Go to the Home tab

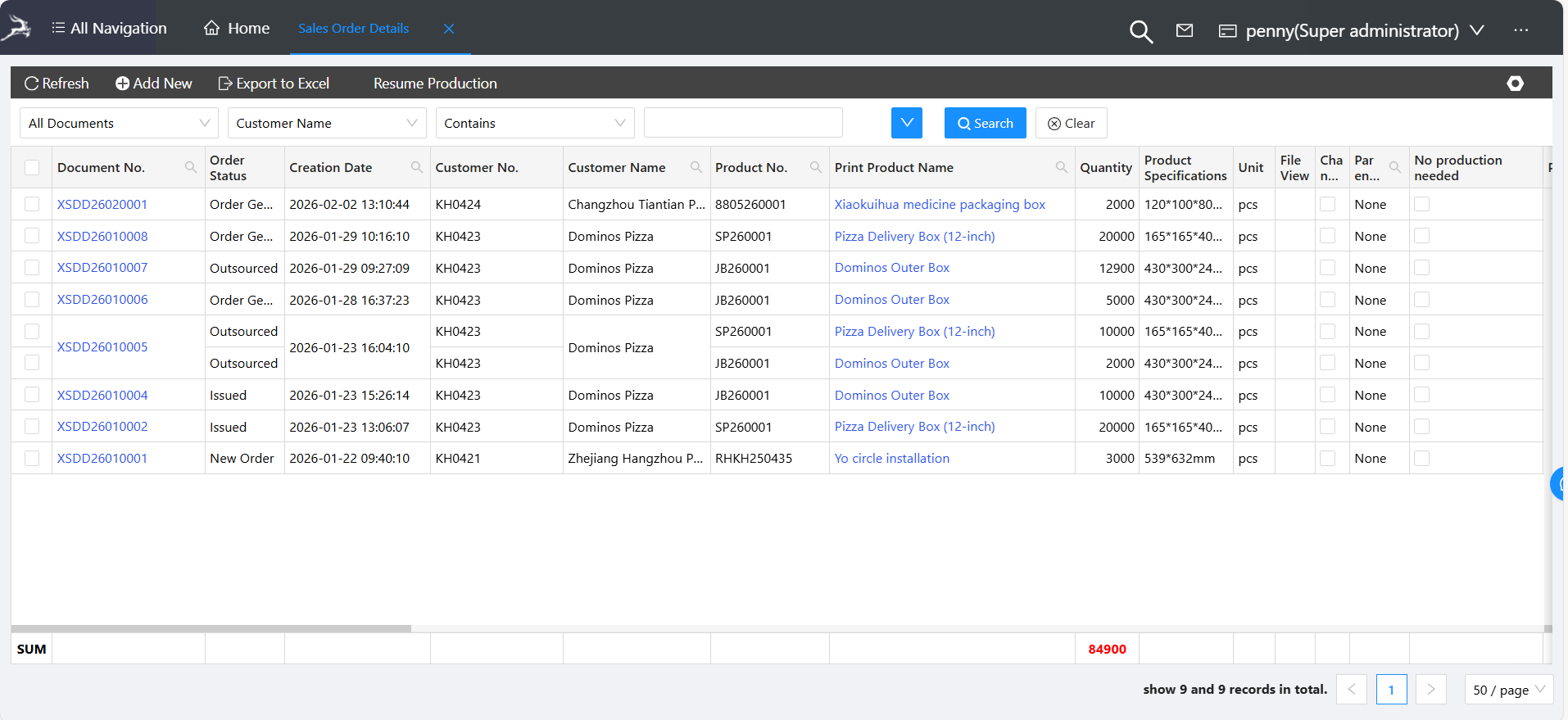pyautogui.click(x=237, y=29)
